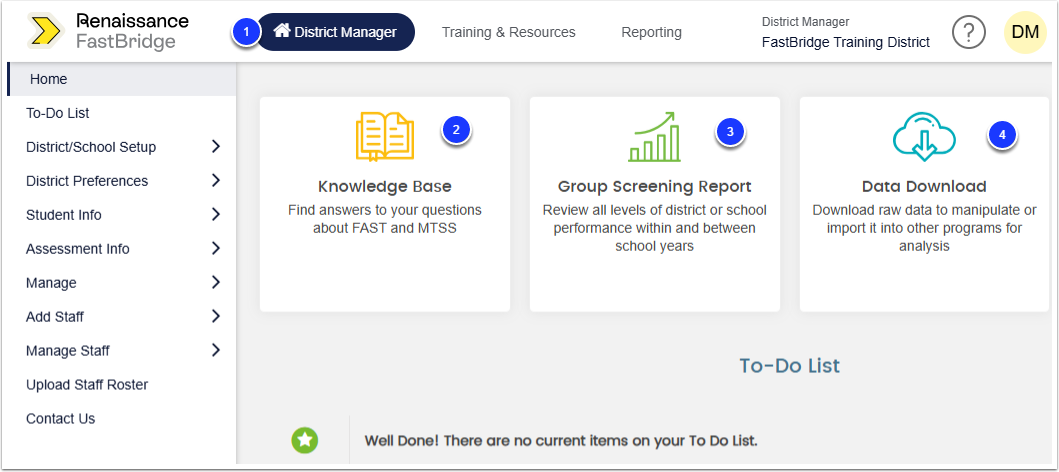The image size is (1059, 472).
Task: Open Student Info menu item
Action: tap(63, 215)
